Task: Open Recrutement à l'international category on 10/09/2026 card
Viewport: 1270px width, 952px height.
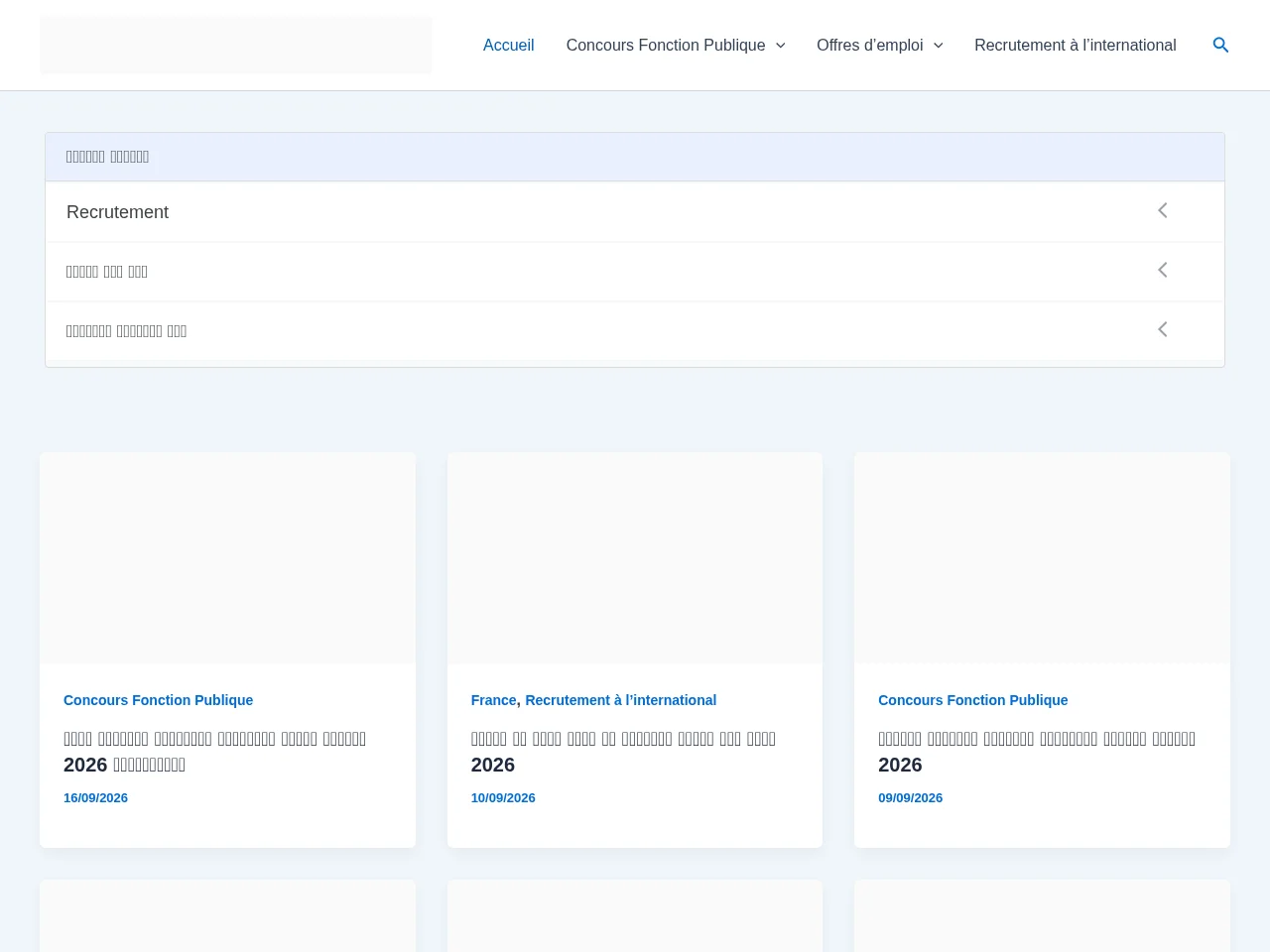Action: tap(620, 700)
